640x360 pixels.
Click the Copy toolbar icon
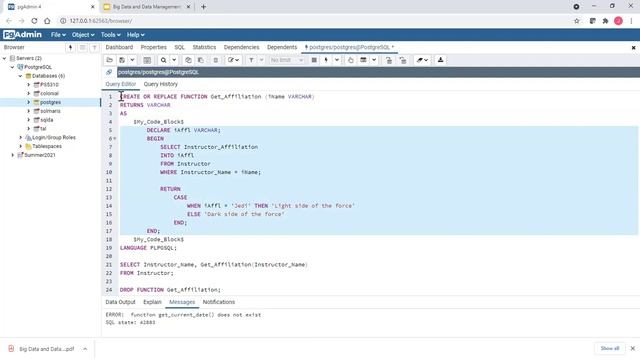coord(188,60)
